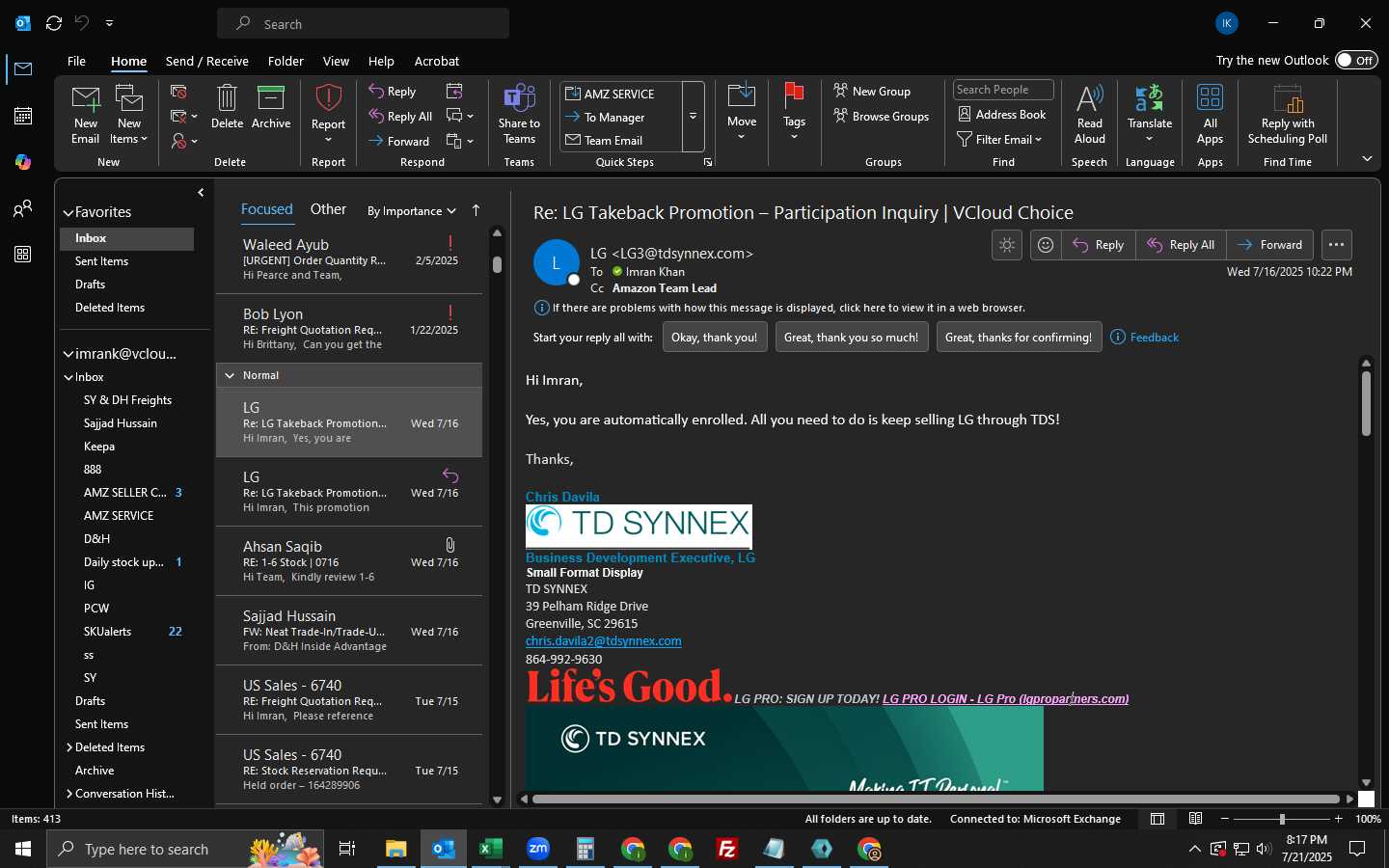Open the more actions ellipsis in message header

[1336, 245]
